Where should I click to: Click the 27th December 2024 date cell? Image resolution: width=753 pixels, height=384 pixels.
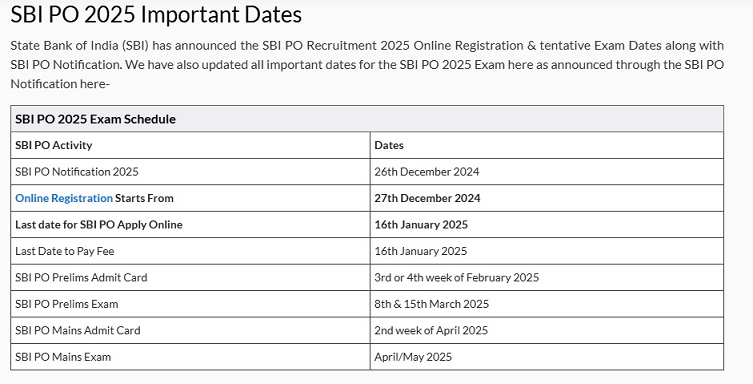547,198
